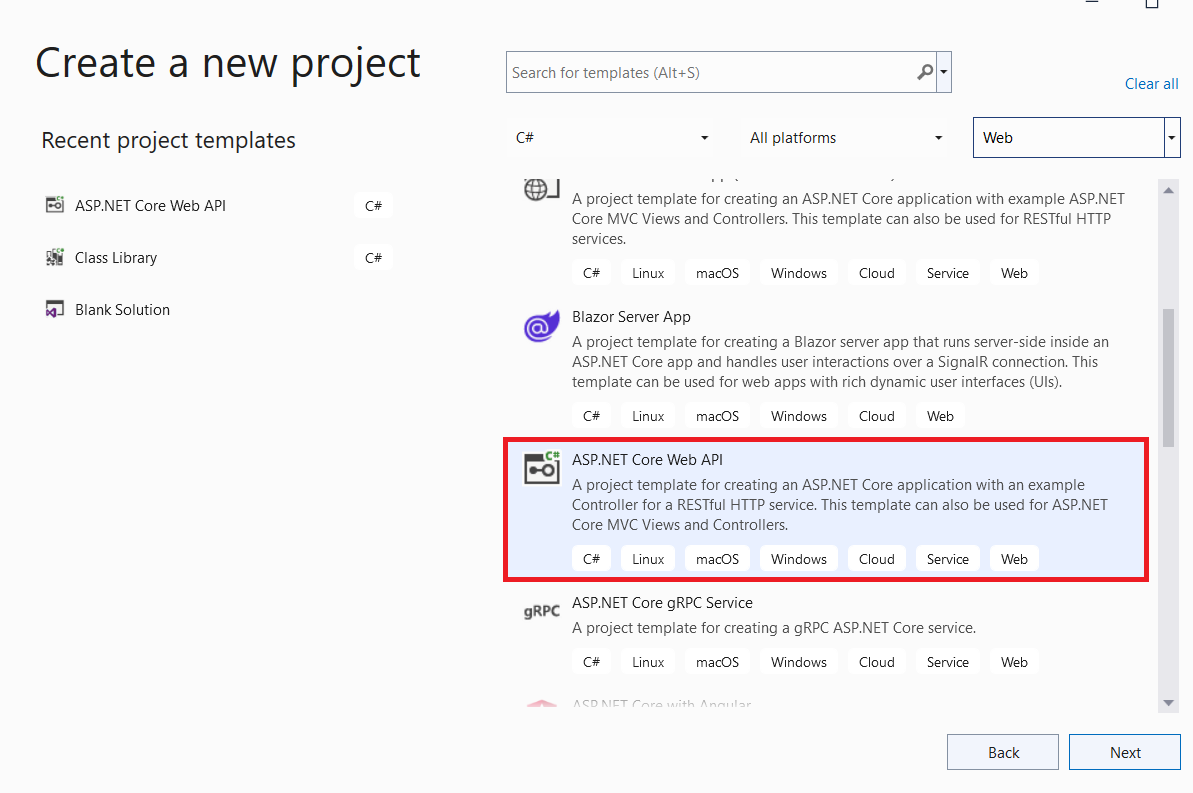Click the ASP.NET Core Web API recent template icon

click(x=54, y=205)
